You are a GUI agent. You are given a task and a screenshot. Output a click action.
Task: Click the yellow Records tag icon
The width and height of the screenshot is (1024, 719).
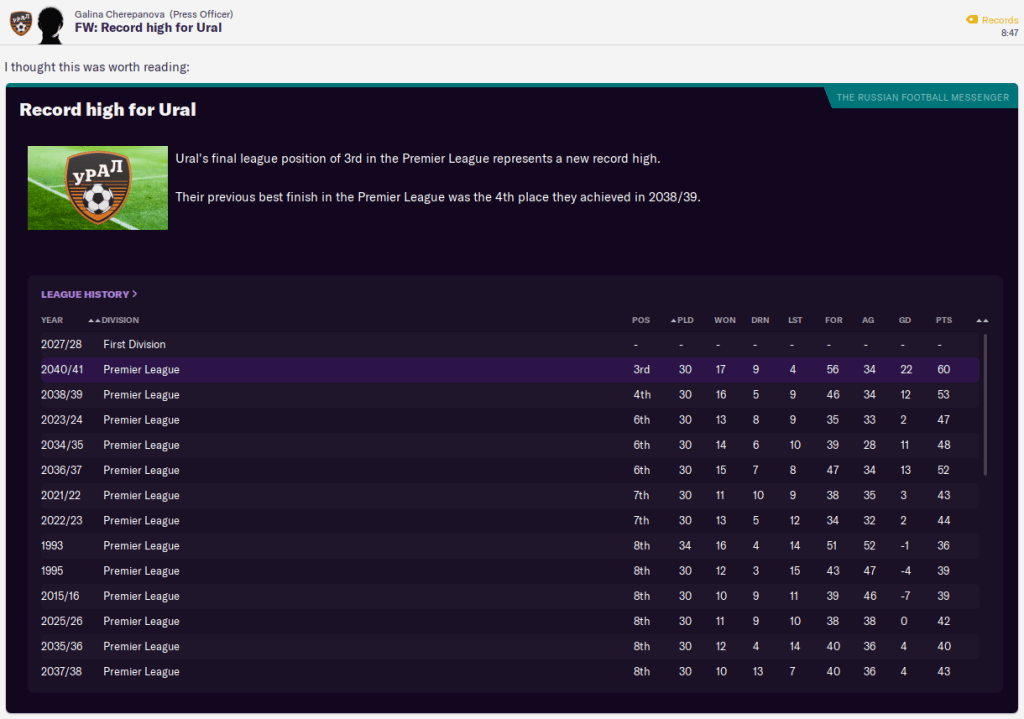972,20
